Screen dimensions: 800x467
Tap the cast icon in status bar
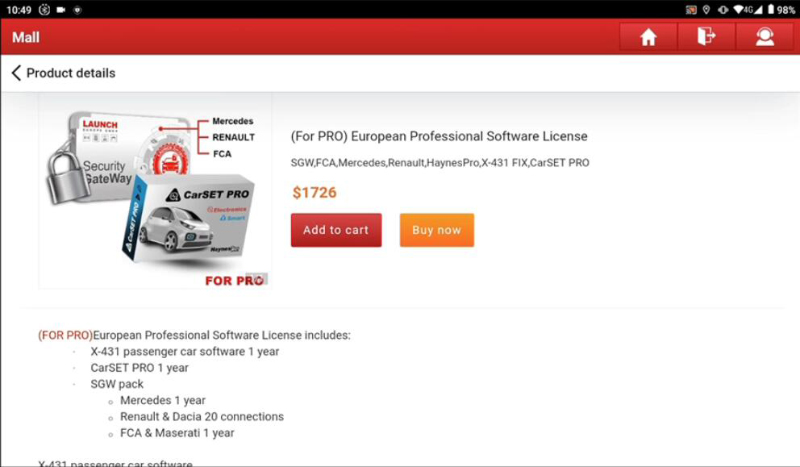pyautogui.click(x=691, y=10)
